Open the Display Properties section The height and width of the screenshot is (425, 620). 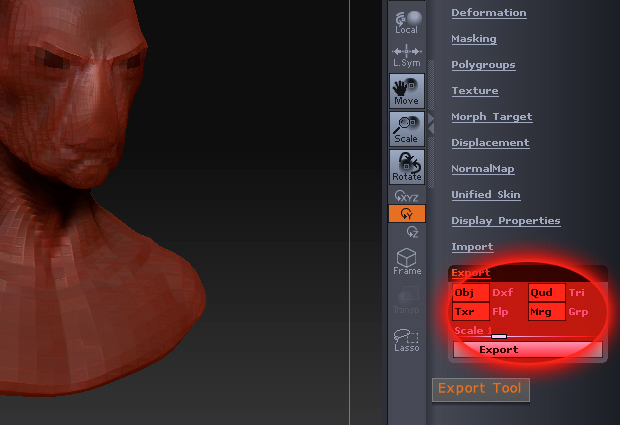(505, 221)
